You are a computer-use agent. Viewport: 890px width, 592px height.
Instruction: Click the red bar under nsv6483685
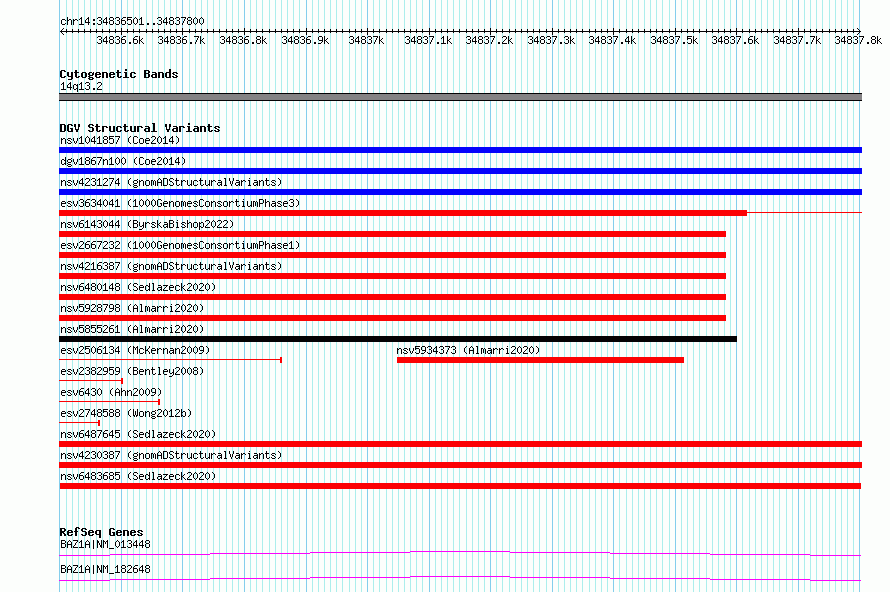(x=460, y=486)
